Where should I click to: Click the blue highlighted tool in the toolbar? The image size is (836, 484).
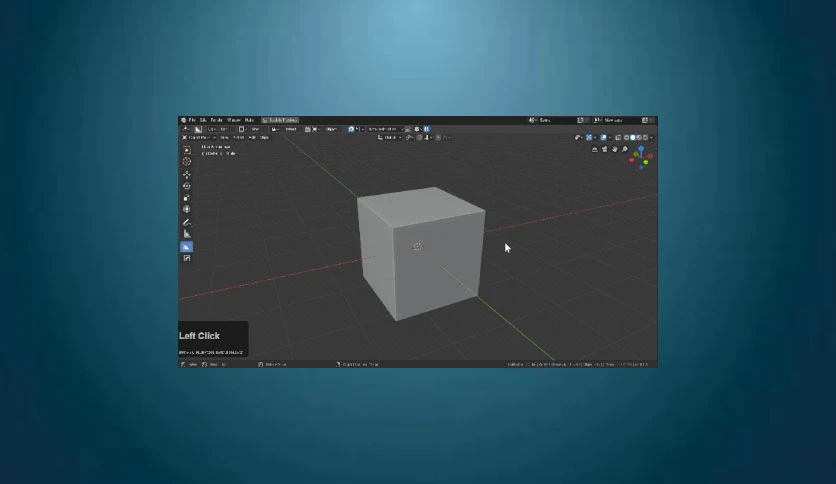(187, 247)
